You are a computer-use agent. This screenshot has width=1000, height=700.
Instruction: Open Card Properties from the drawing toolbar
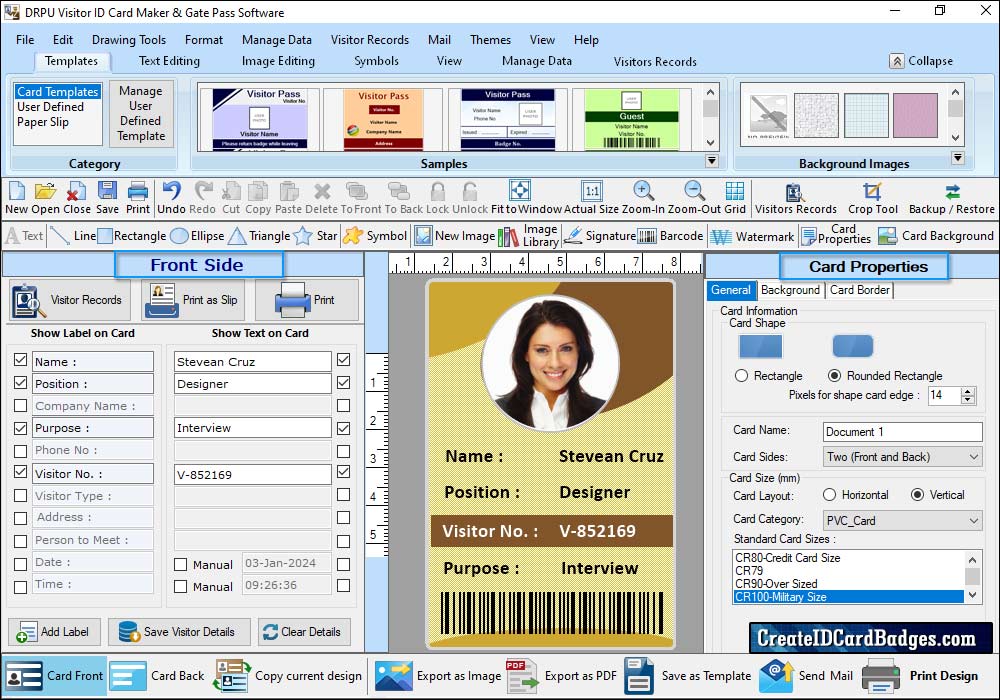[836, 235]
